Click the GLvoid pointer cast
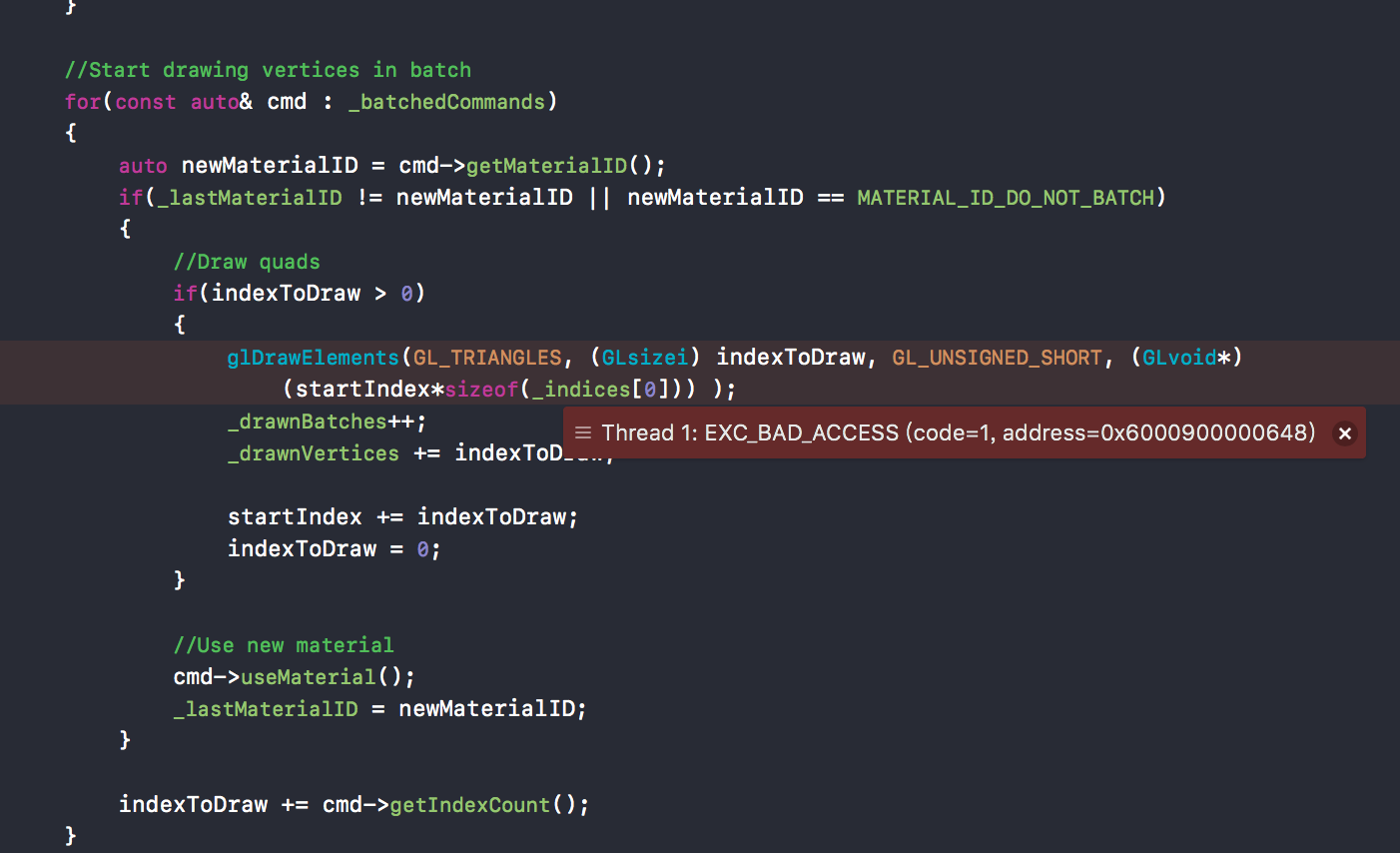Viewport: 1400px width, 853px height. click(x=1180, y=358)
